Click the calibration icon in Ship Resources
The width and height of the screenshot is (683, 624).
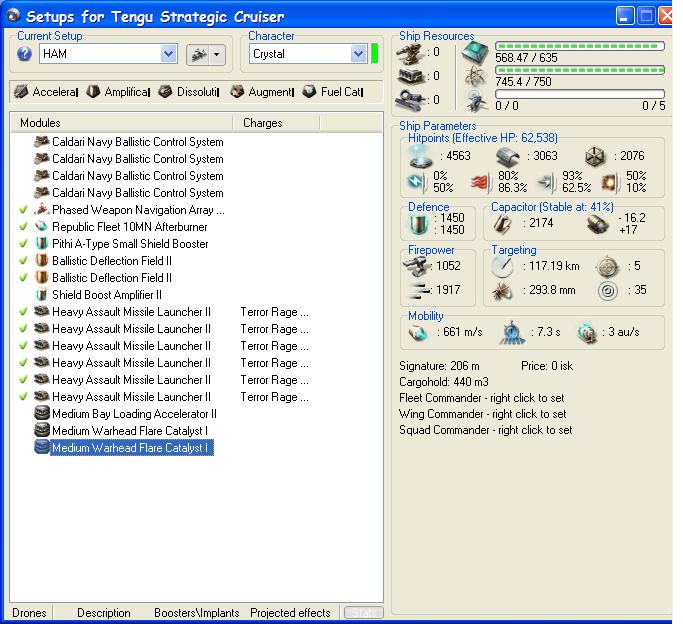409,100
